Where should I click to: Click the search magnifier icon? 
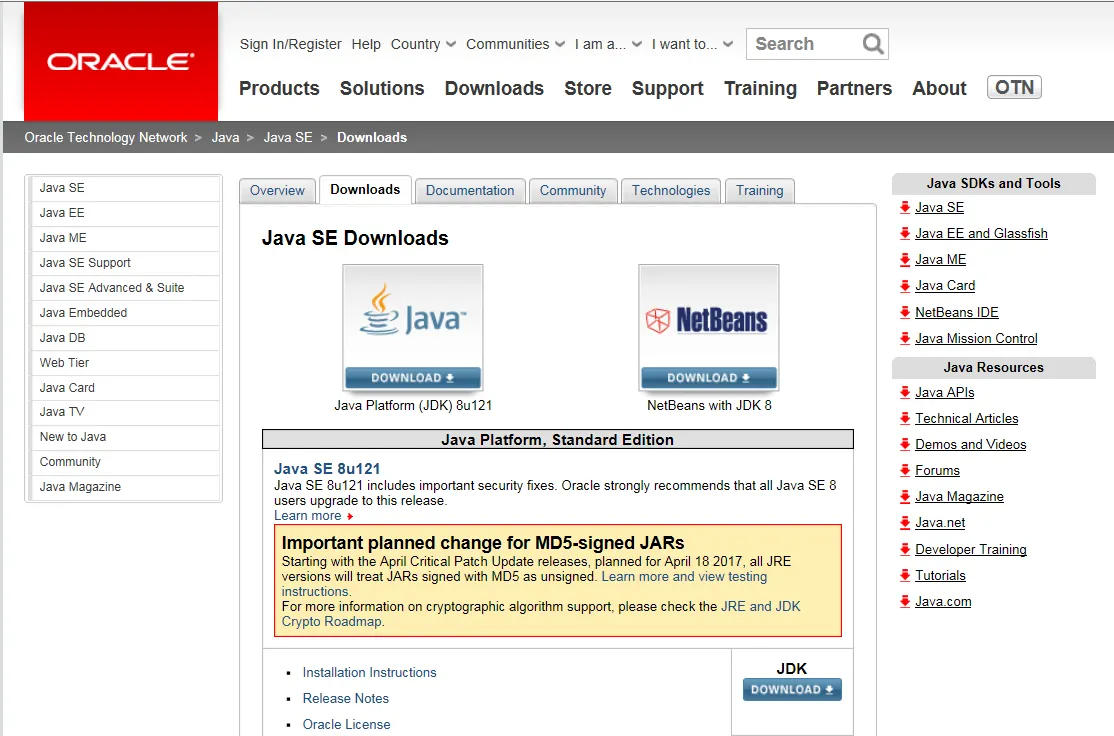872,44
